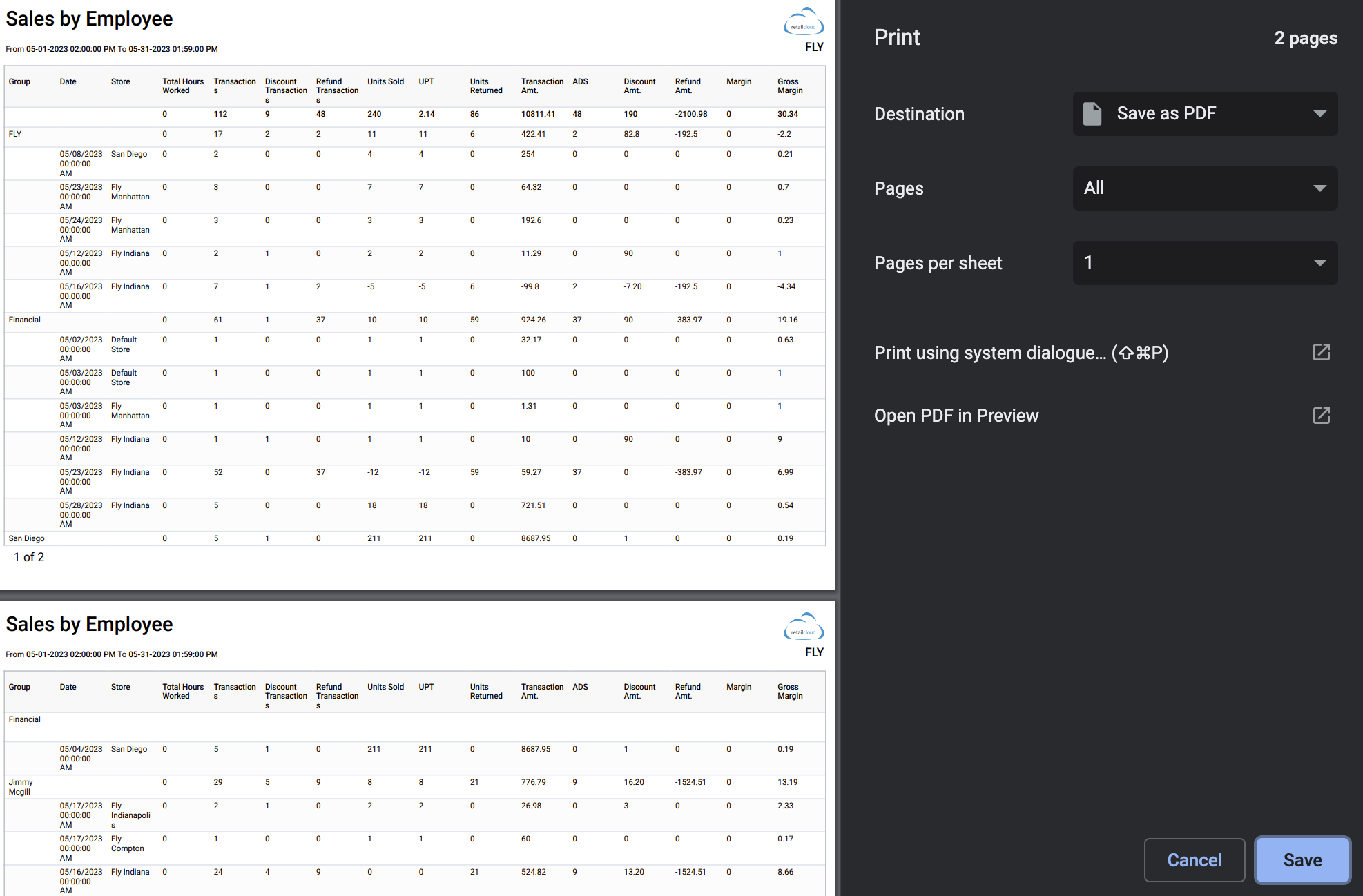Open the Destination dropdown
Screen dimensions: 1363x896
point(1205,113)
